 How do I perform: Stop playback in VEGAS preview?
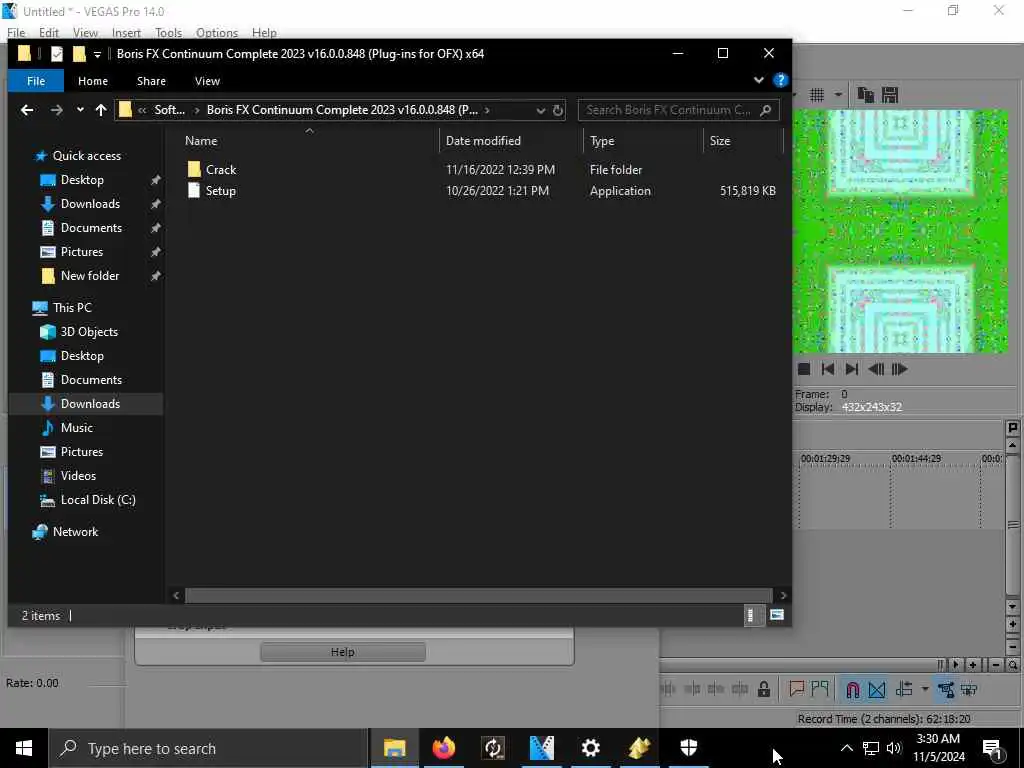coord(804,369)
